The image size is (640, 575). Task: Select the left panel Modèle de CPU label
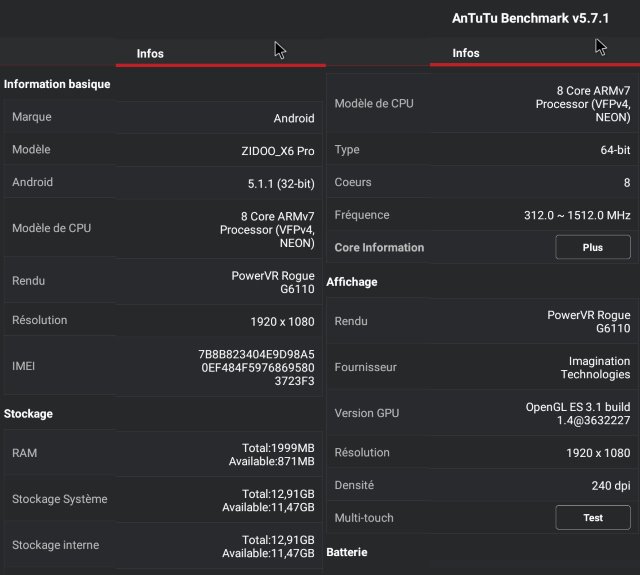click(51, 228)
